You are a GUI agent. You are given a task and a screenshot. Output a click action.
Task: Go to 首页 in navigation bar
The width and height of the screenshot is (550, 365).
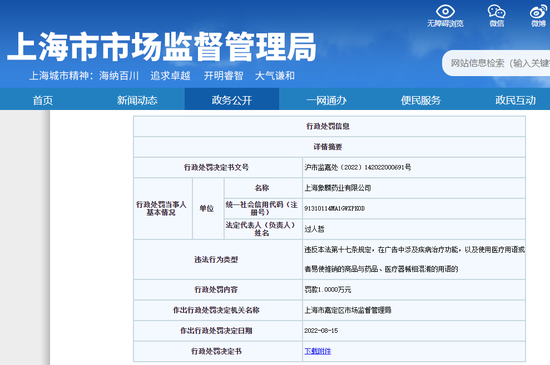tap(43, 101)
